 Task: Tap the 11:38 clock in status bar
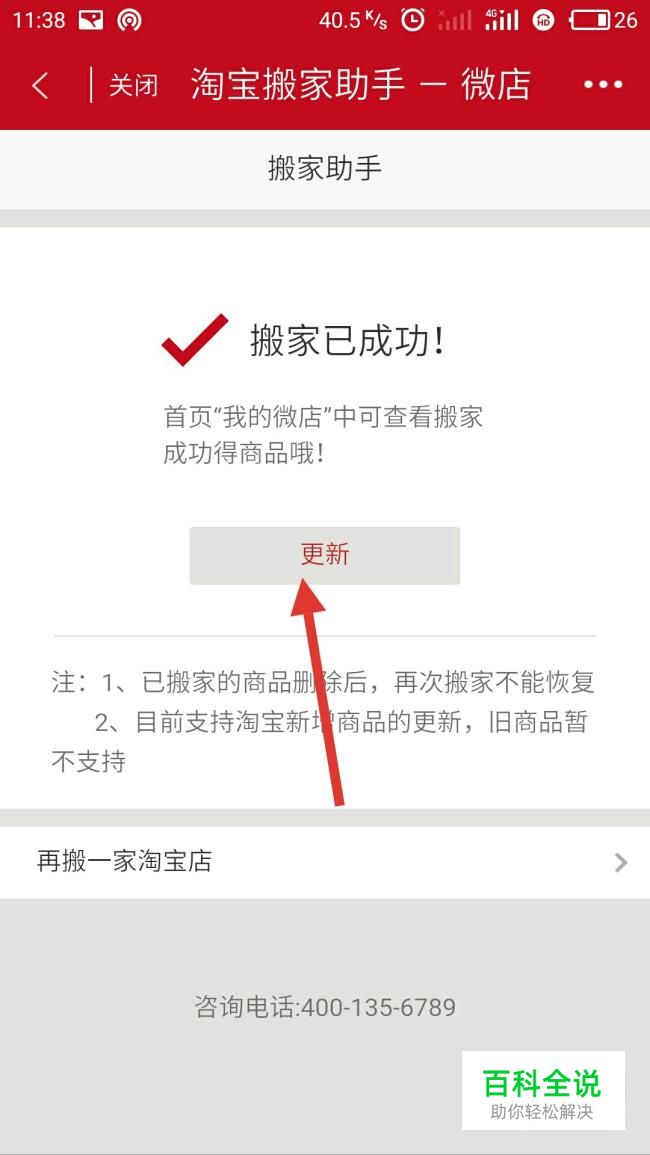pos(39,20)
